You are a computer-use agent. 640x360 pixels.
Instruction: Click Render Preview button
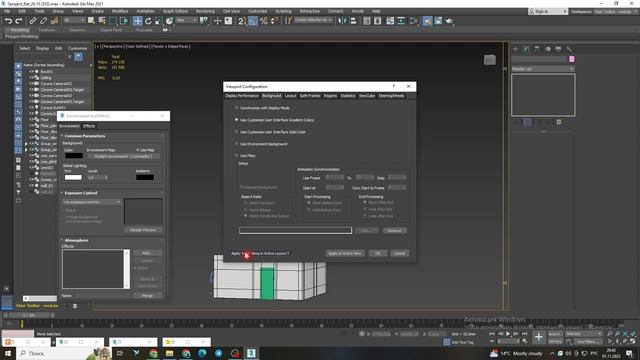point(143,230)
